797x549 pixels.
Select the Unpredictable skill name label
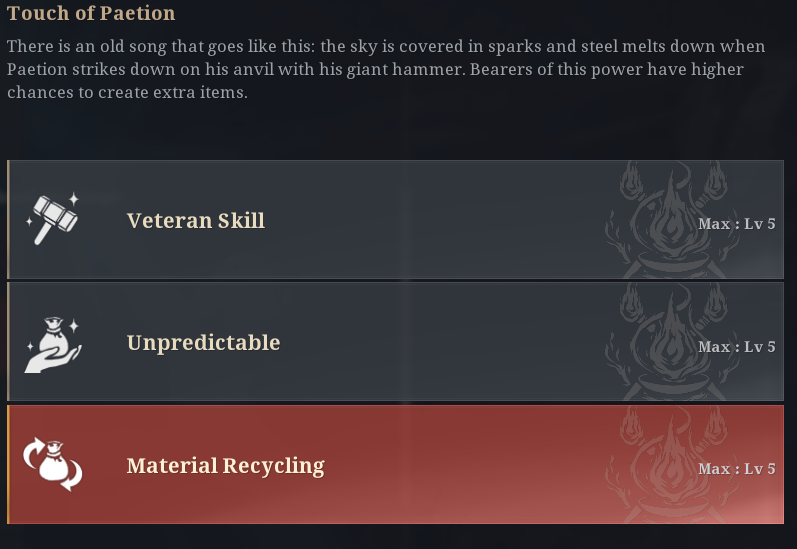click(x=203, y=343)
